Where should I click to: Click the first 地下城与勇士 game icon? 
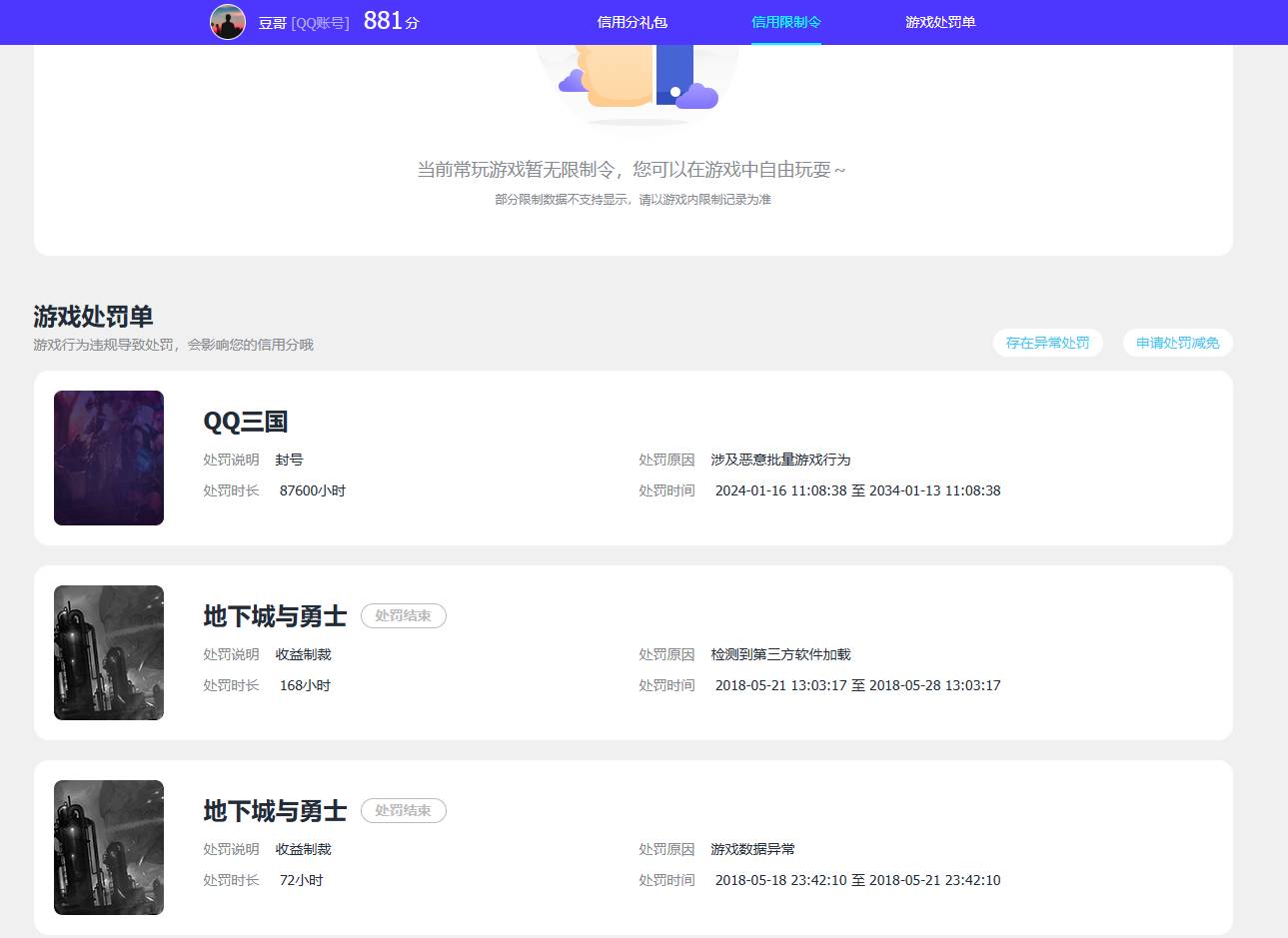108,652
